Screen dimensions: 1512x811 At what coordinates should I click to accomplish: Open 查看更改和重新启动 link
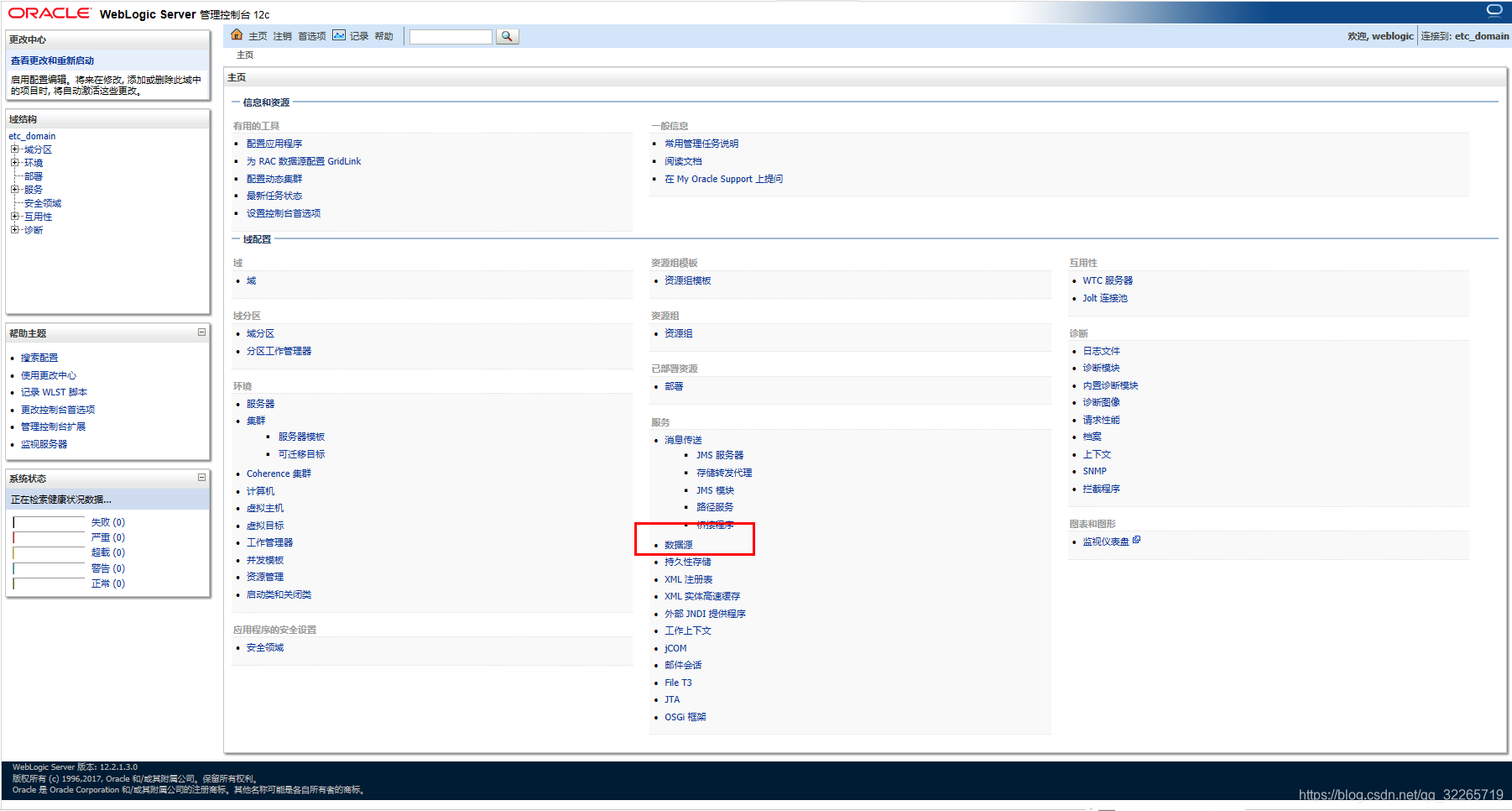[52, 60]
